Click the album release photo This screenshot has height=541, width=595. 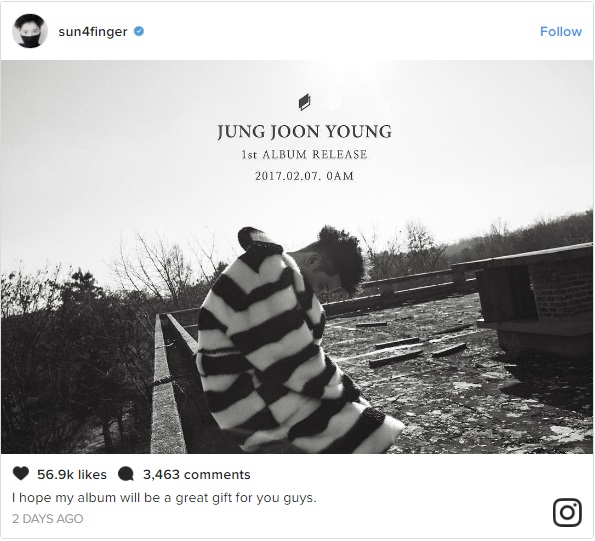tap(297, 257)
